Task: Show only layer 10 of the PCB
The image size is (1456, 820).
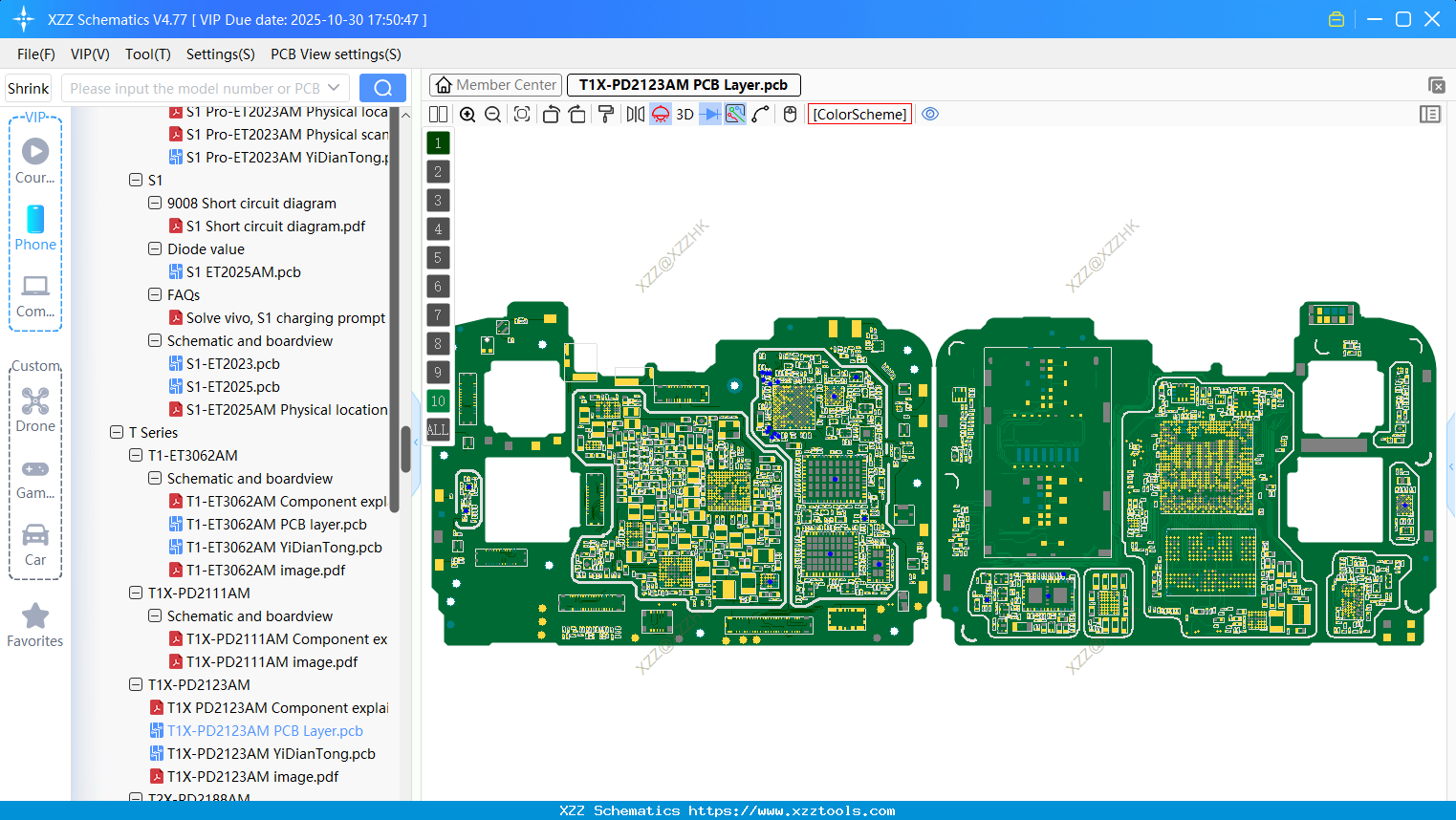Action: (x=438, y=400)
